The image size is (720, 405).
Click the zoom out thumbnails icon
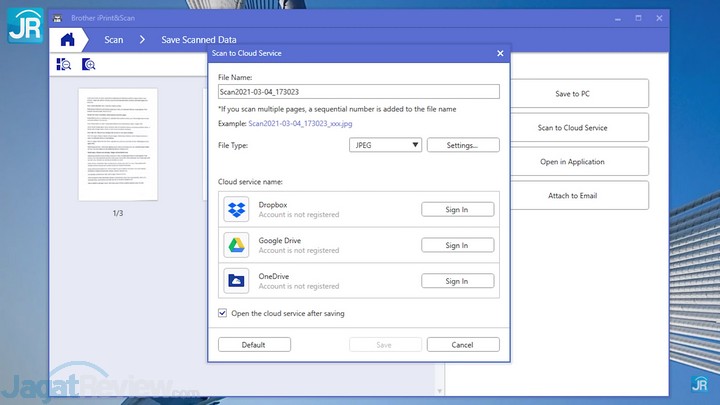[x=64, y=65]
